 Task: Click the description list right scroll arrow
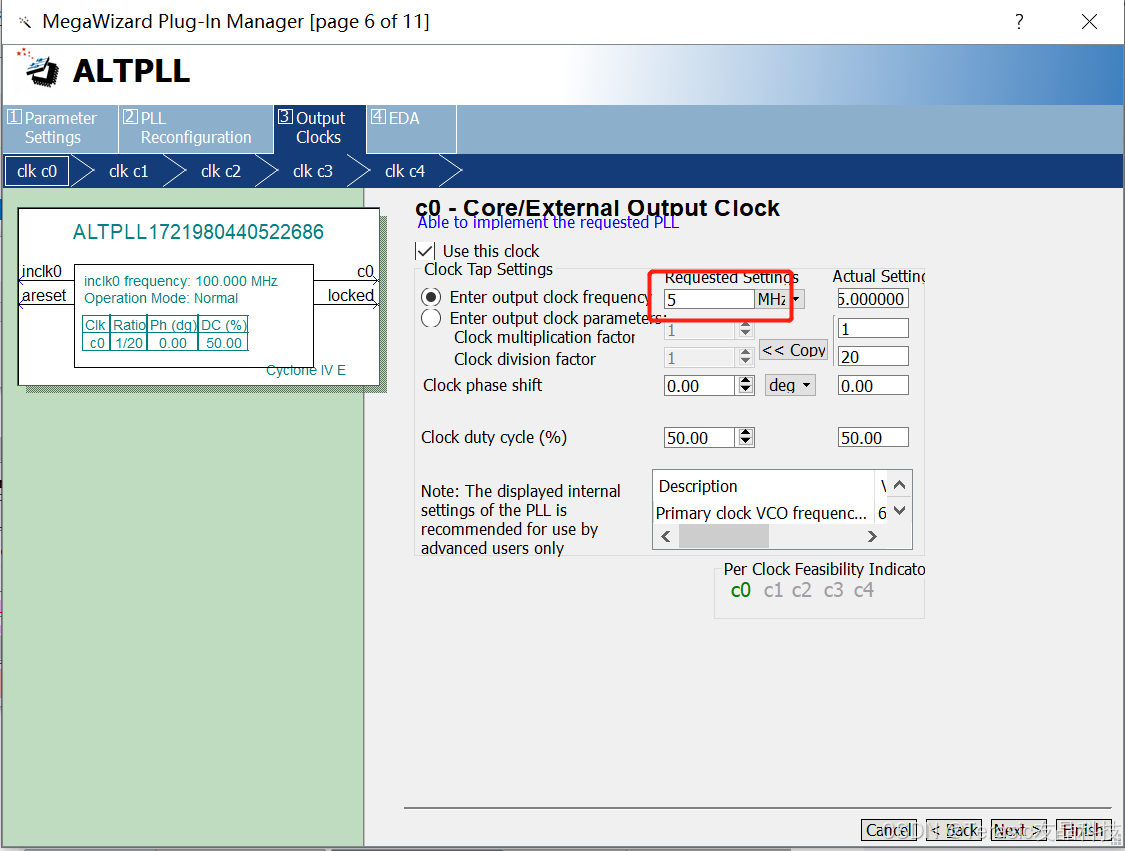(872, 537)
